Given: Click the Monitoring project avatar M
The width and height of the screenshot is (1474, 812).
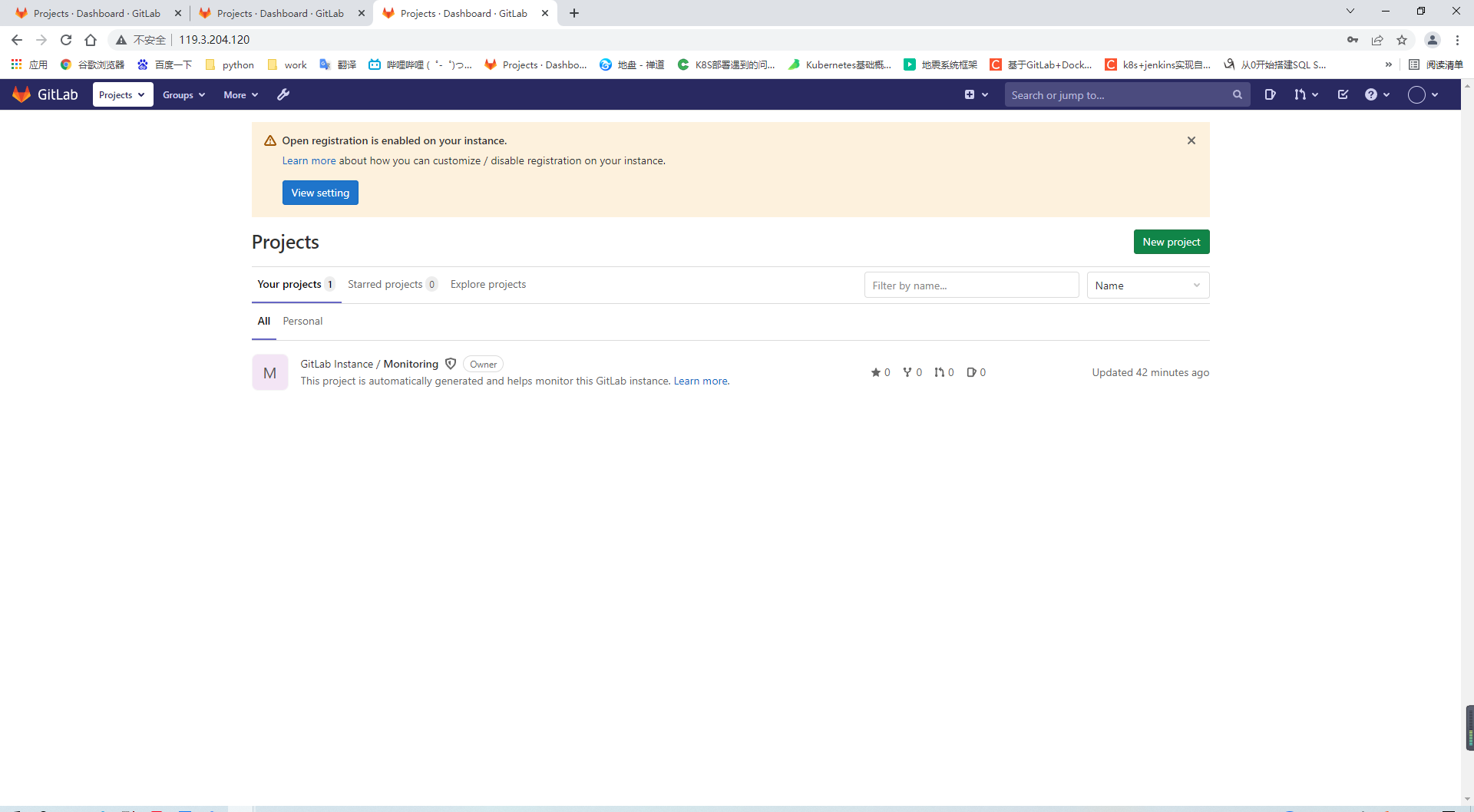Looking at the screenshot, I should click(269, 372).
